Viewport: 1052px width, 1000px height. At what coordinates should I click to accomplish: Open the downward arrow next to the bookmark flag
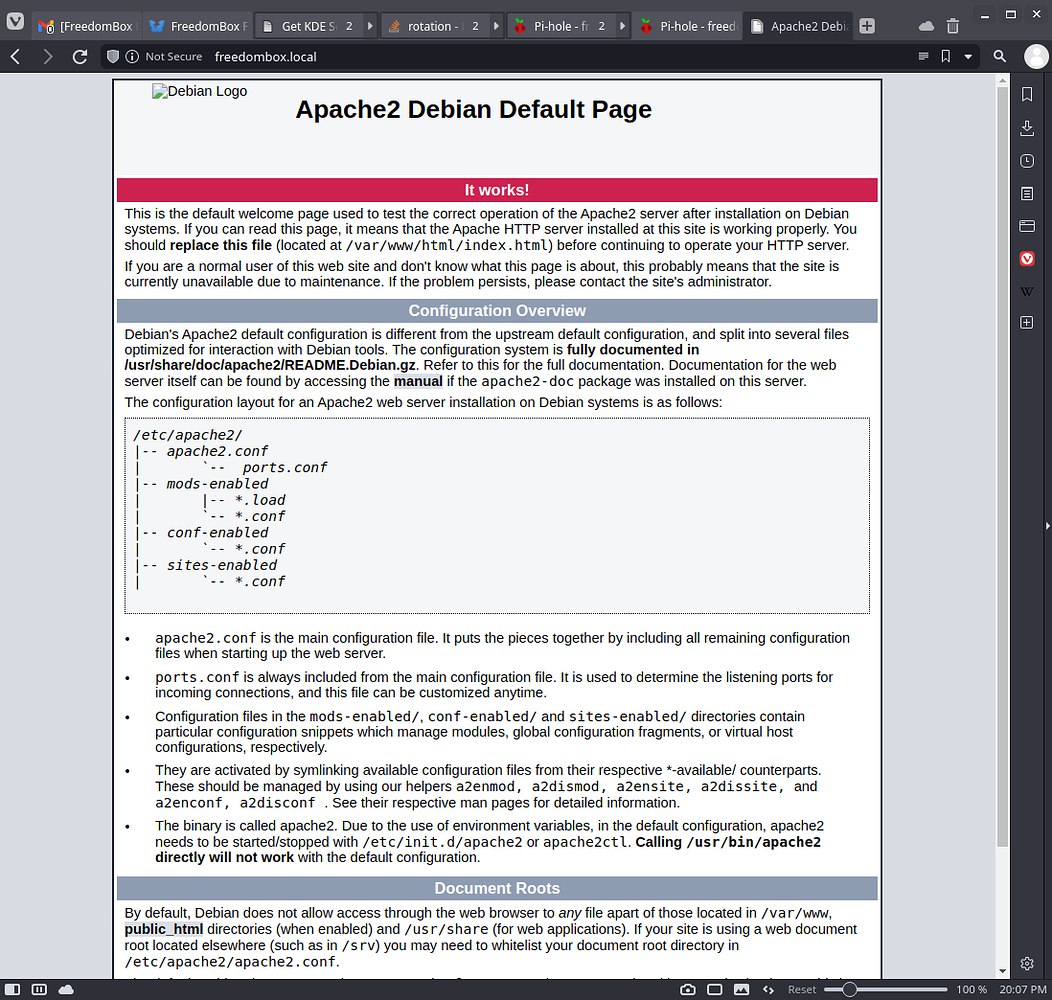point(966,56)
